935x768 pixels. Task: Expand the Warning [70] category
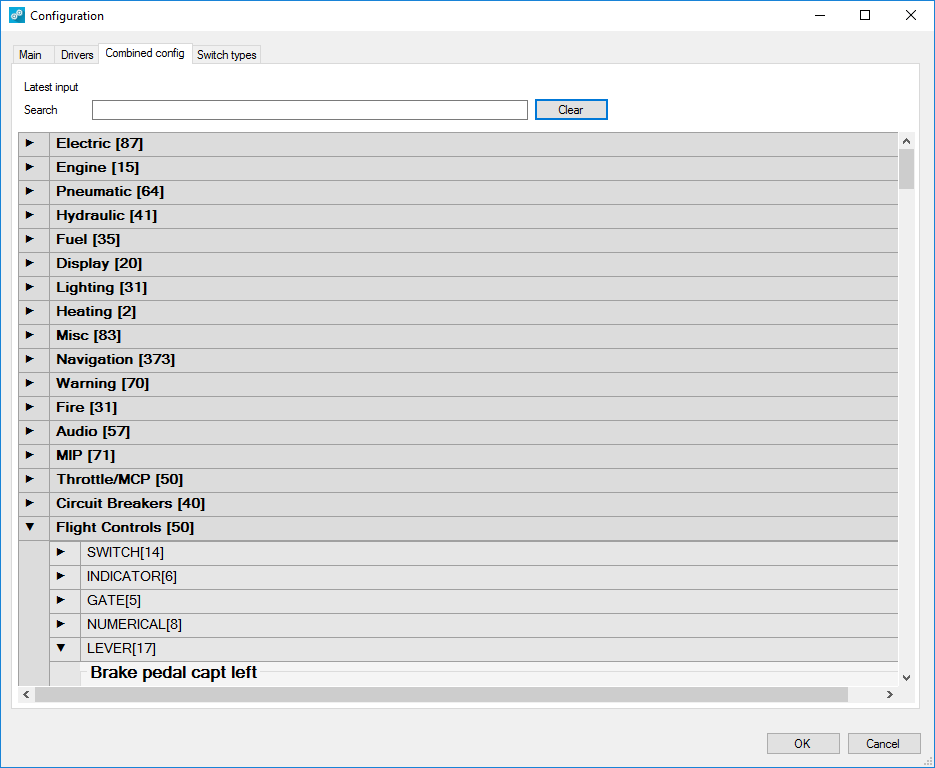coord(30,383)
